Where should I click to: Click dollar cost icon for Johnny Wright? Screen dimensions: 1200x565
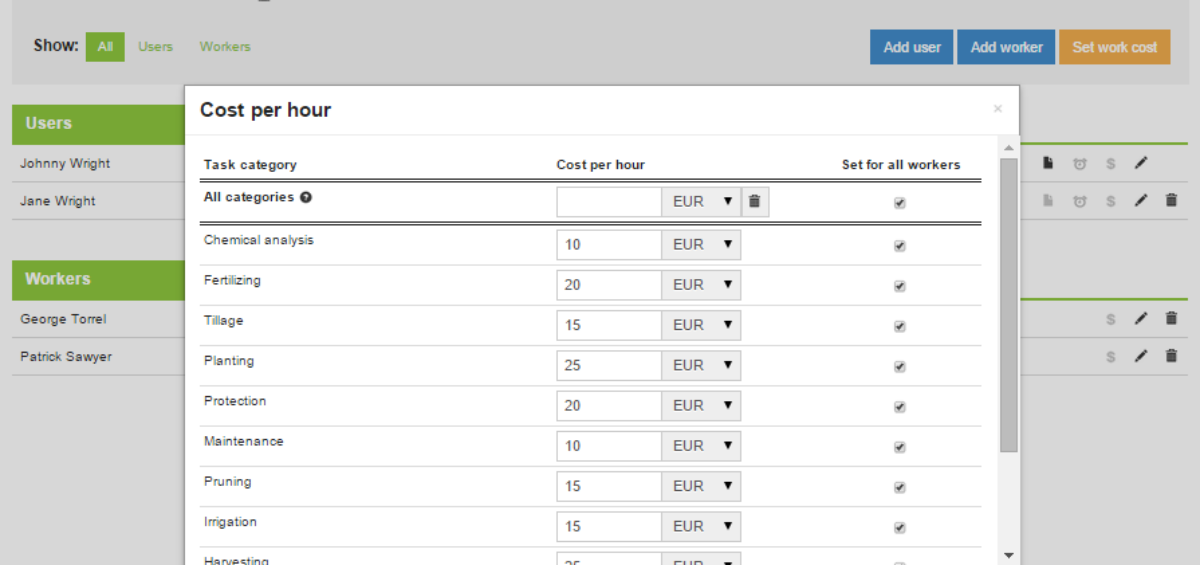tap(1110, 163)
